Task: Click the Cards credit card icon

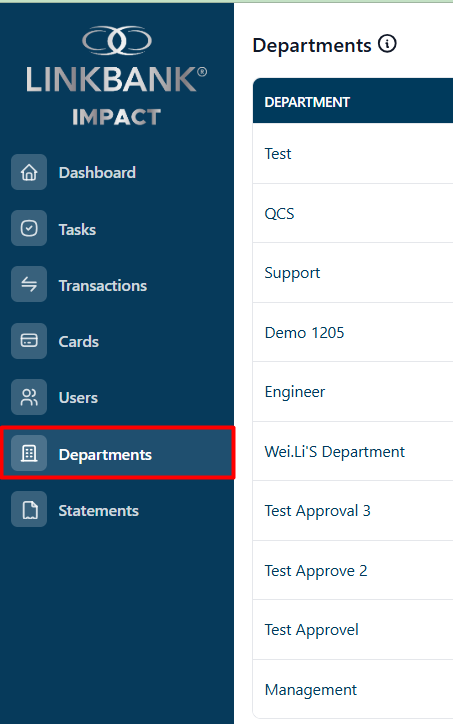Action: (29, 341)
